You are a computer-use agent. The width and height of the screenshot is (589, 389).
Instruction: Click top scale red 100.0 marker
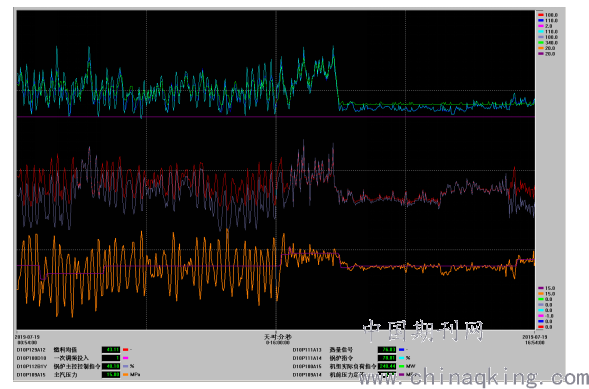coord(548,15)
